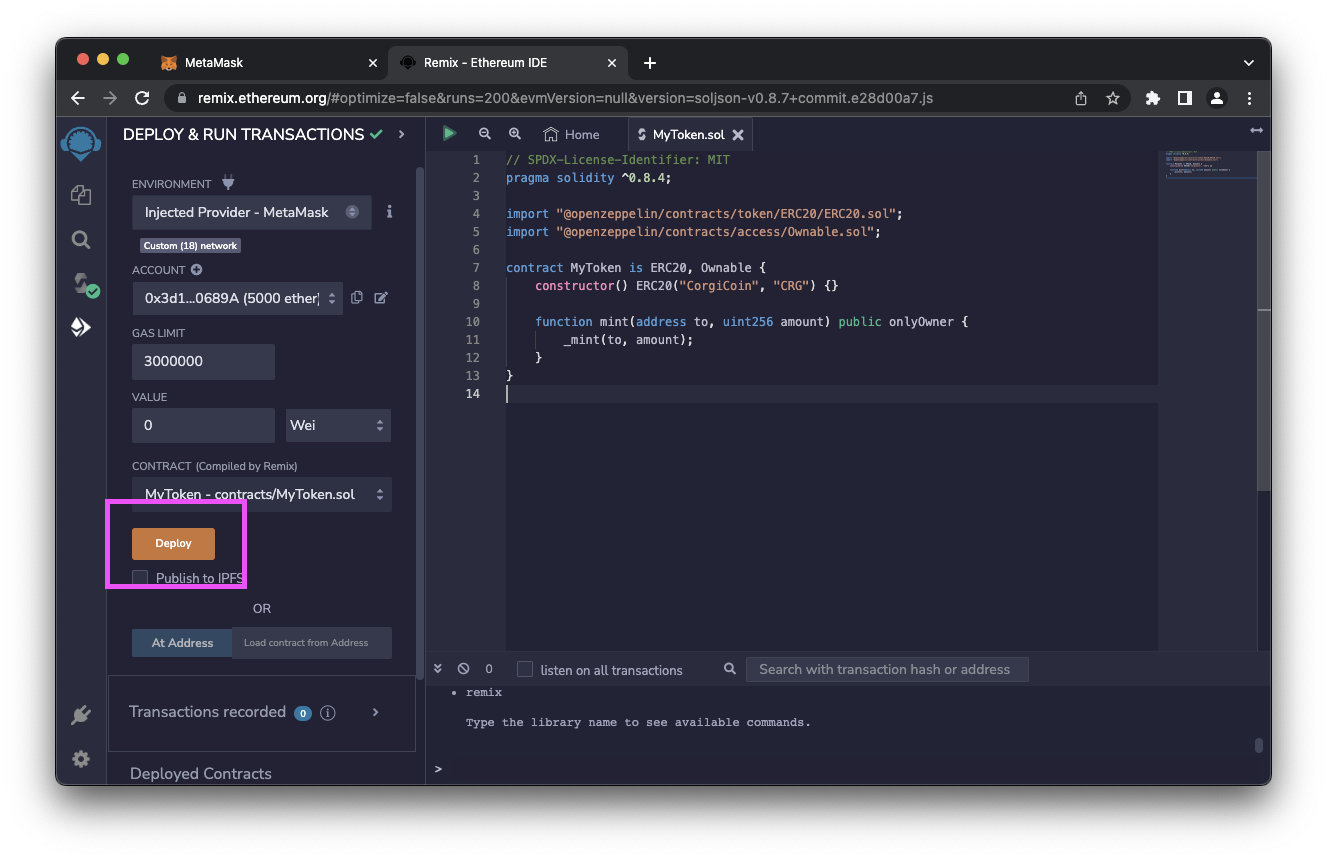Copy the account address to clipboard
This screenshot has height=859, width=1327.
(357, 298)
